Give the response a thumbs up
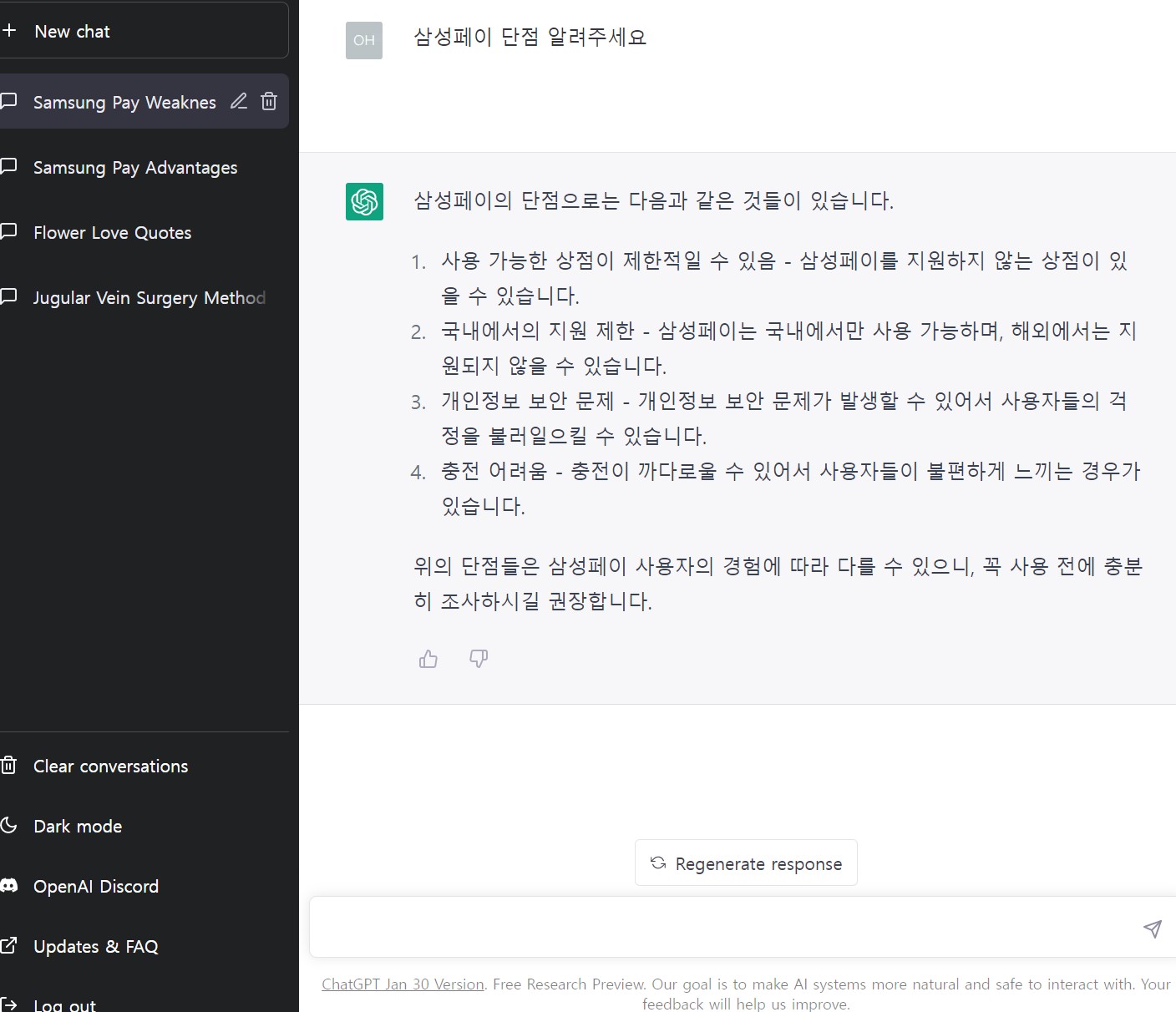This screenshot has height=1012, width=1176. [428, 659]
